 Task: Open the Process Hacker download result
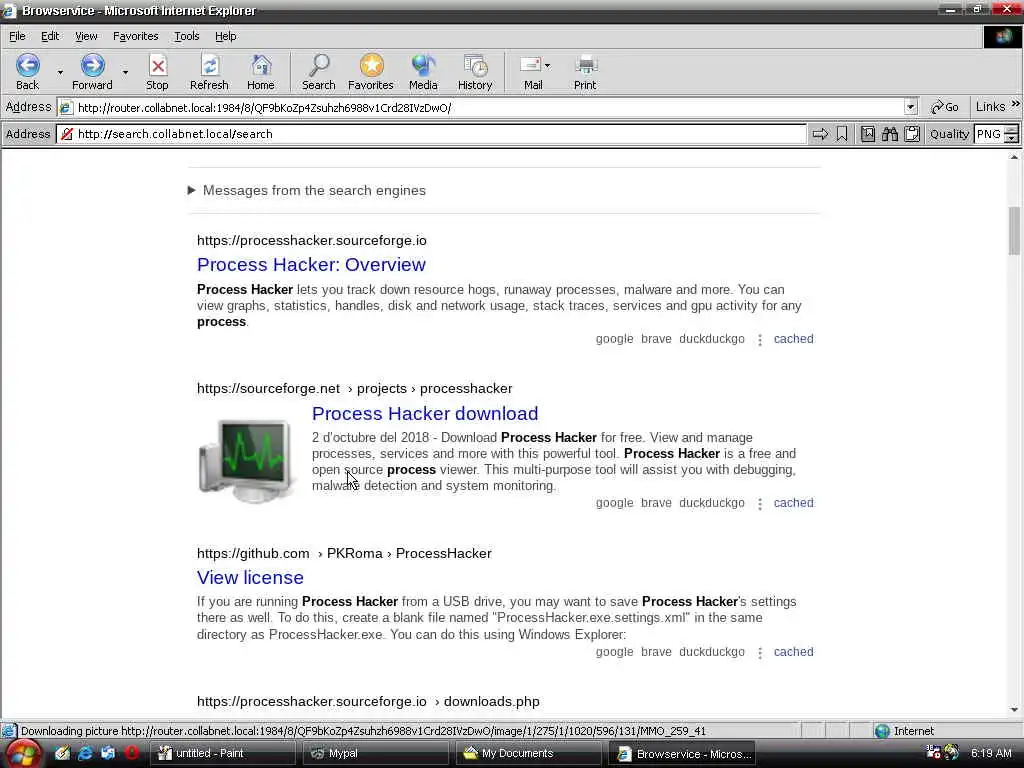pyautogui.click(x=425, y=413)
